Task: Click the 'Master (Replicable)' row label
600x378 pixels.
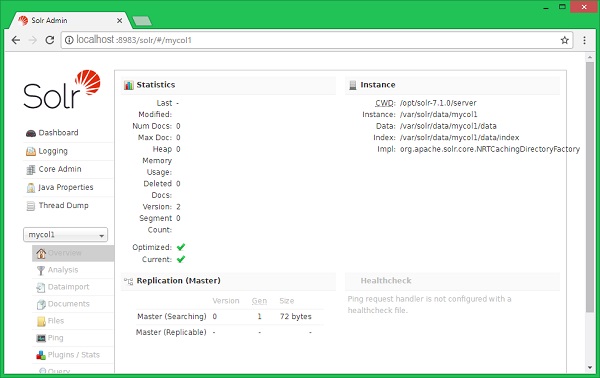Action: pyautogui.click(x=171, y=332)
